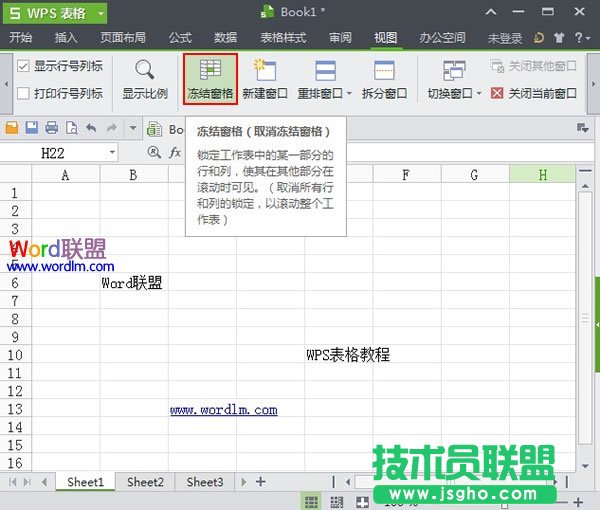
Task: Collapse the ribbon with the up chevron
Action: click(491, 12)
